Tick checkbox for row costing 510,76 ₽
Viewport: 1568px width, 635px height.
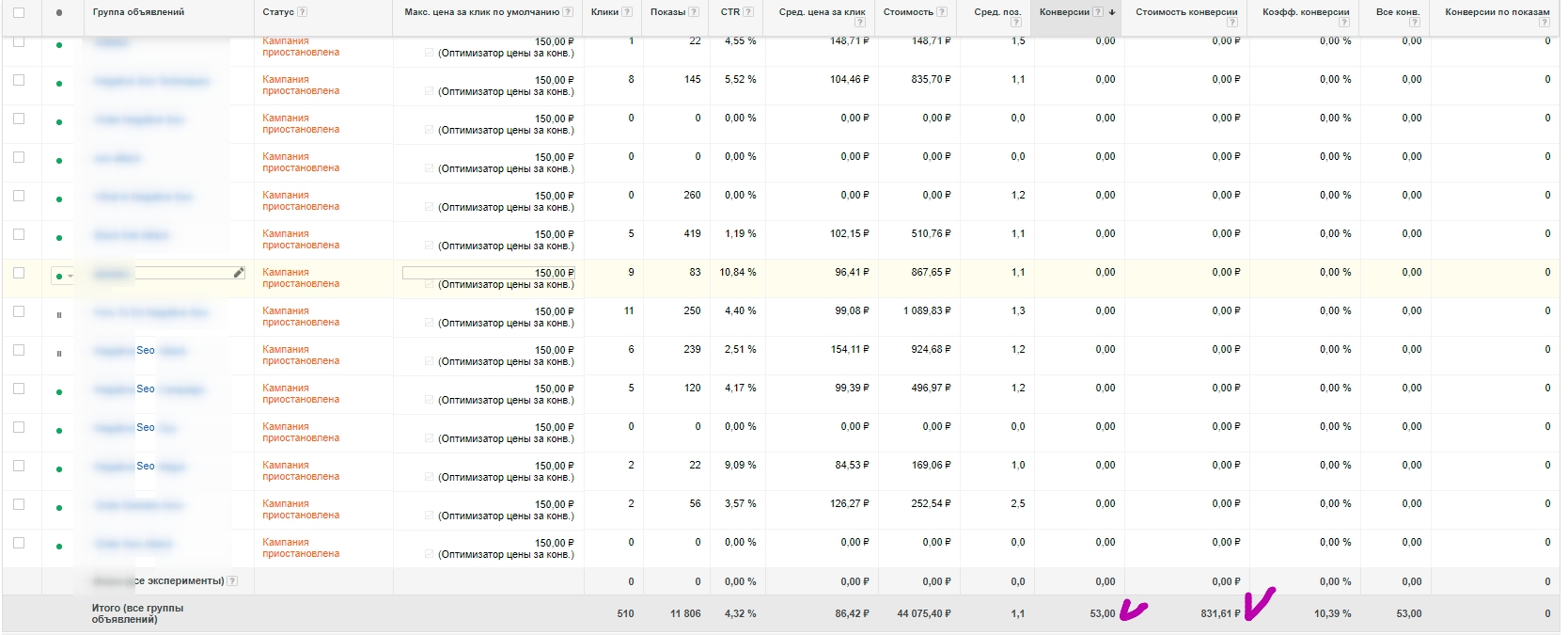(19, 234)
